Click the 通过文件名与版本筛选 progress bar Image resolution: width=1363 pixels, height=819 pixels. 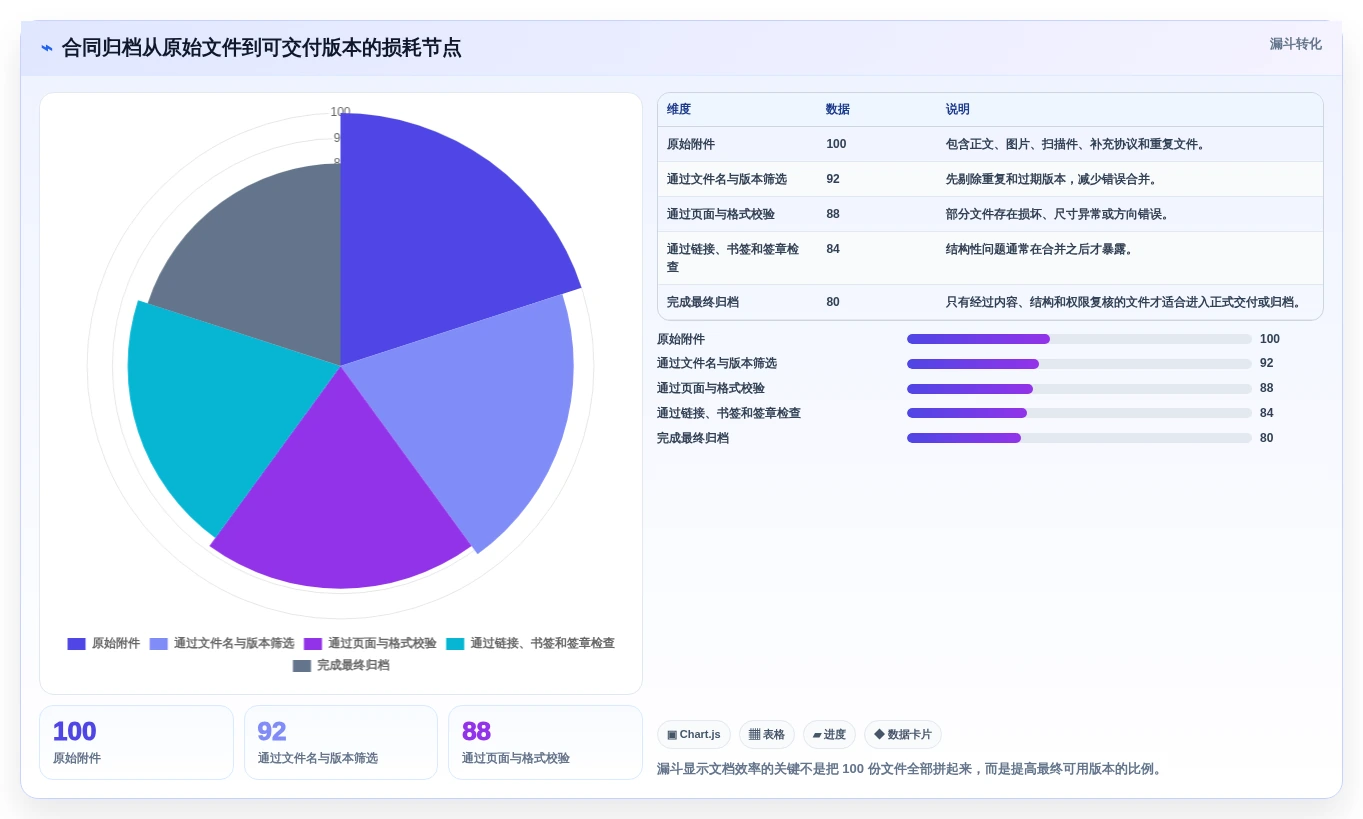[x=1079, y=364]
